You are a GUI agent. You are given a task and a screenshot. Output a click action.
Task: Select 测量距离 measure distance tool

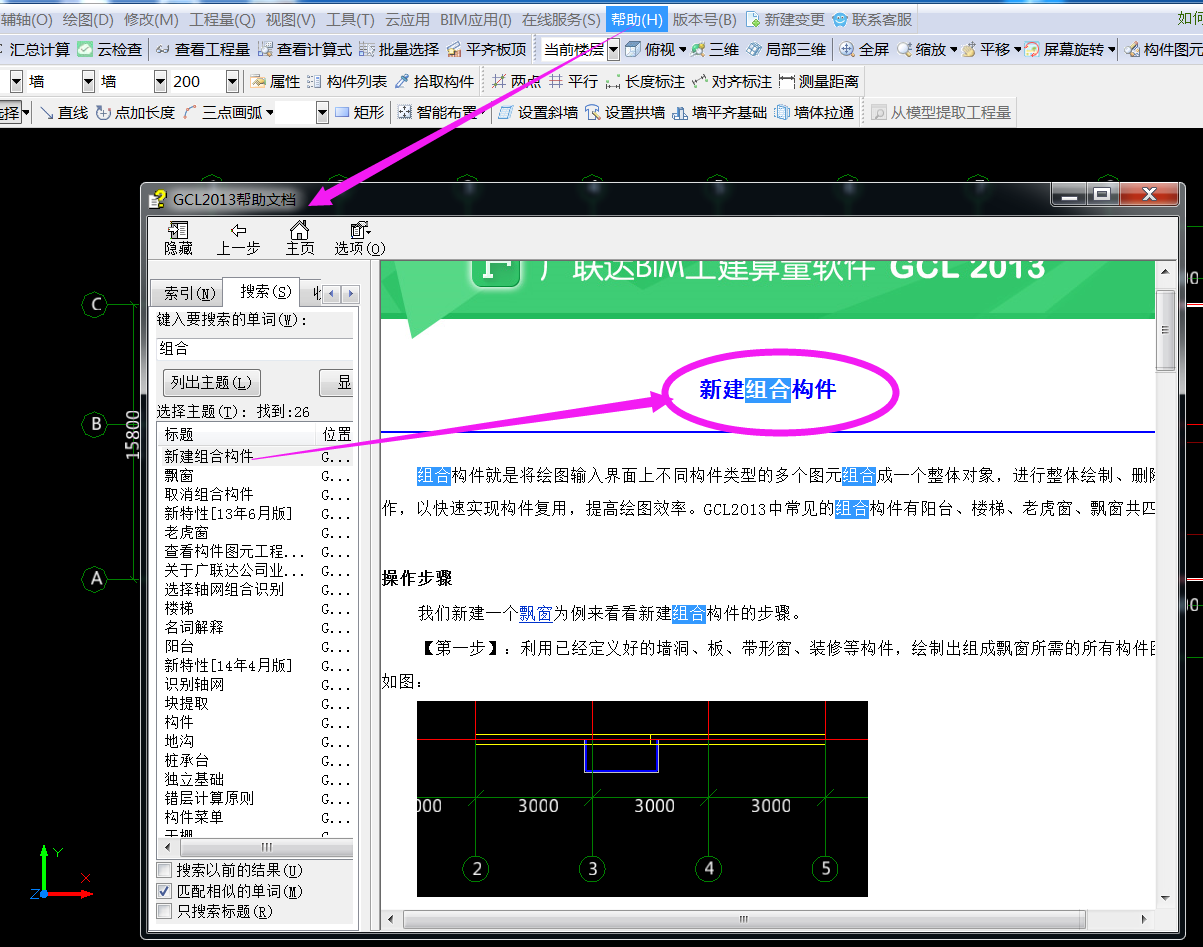pos(818,81)
